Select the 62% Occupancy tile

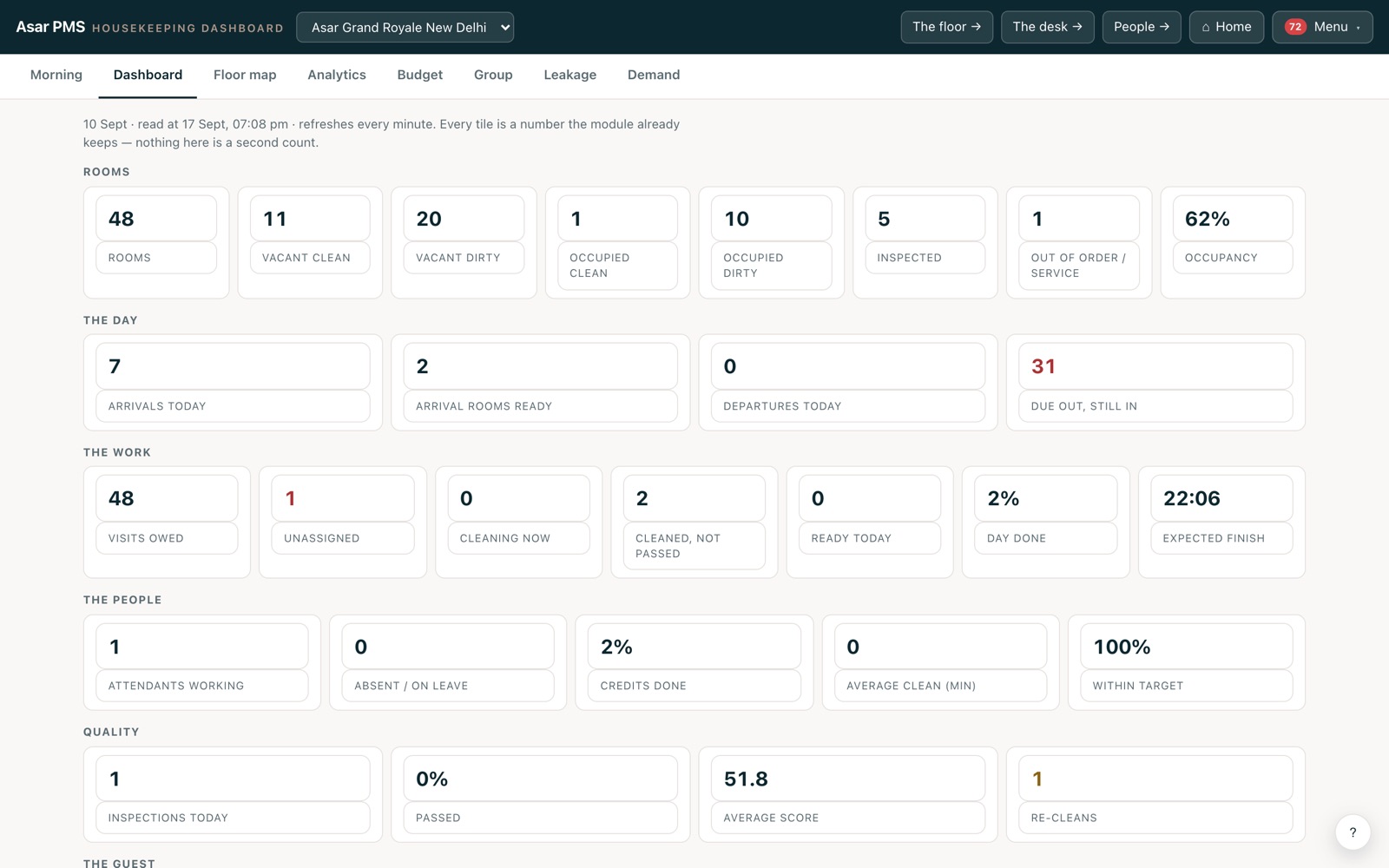[x=1233, y=242]
